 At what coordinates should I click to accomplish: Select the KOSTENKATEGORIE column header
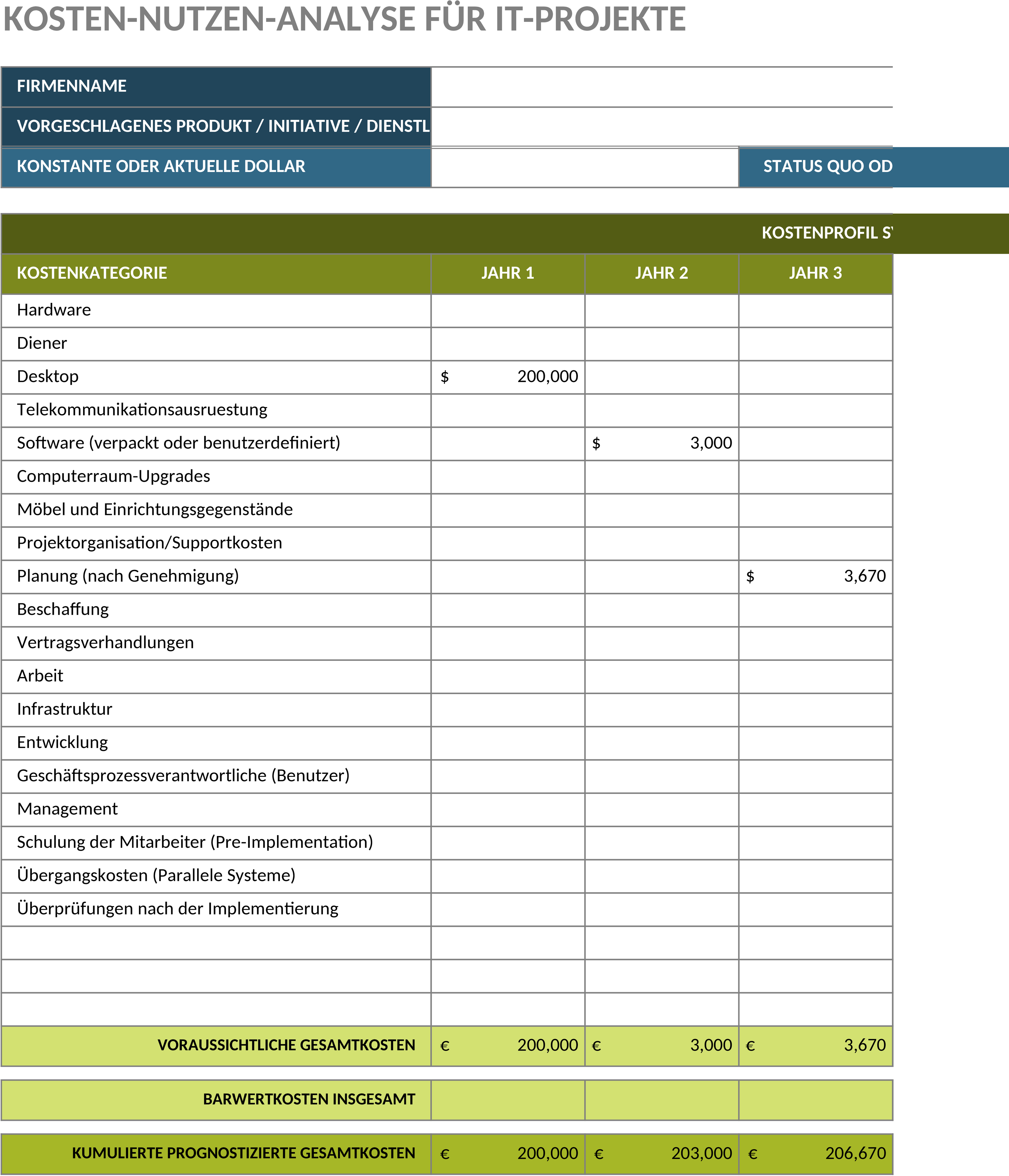tap(216, 274)
